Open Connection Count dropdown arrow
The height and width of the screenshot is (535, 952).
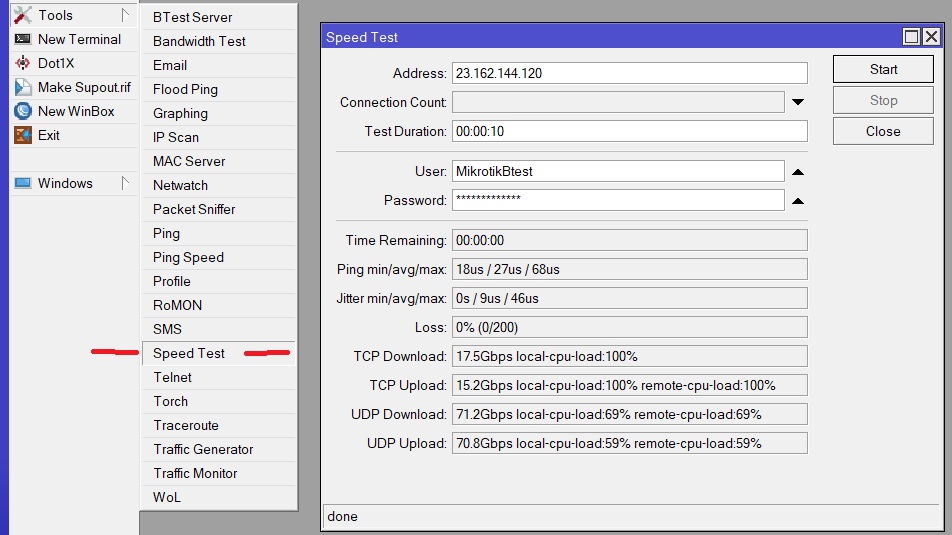(x=798, y=102)
